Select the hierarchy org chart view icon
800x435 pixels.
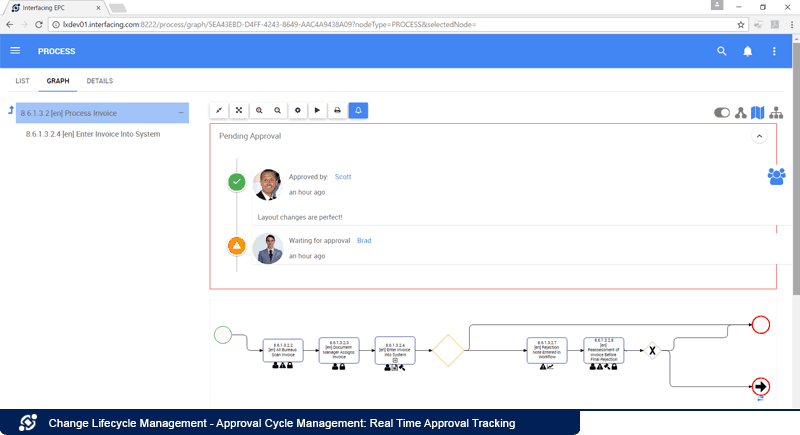(x=776, y=113)
